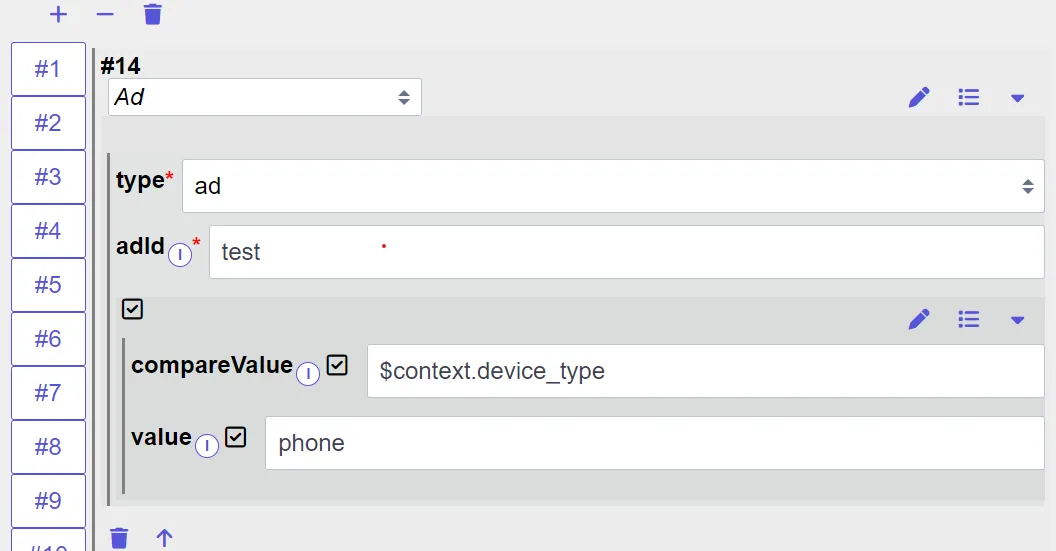Toggle the compareValue checkbox
Viewport: 1056px width, 551px height.
[x=337, y=365]
